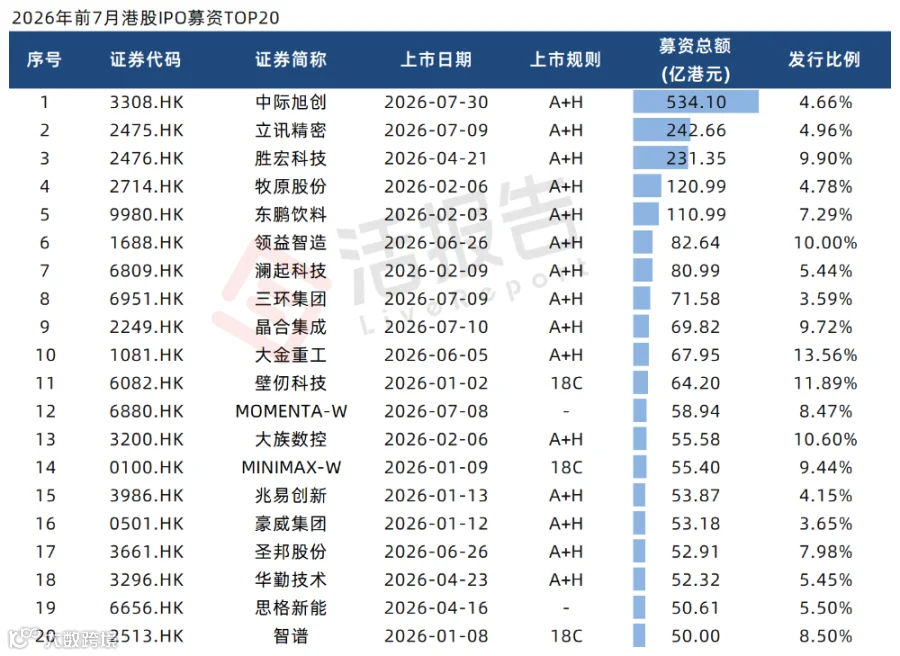Screen dimensions: 900x656
Task: Click the 18C rule for 壁仞科技
Action: [x=567, y=383]
